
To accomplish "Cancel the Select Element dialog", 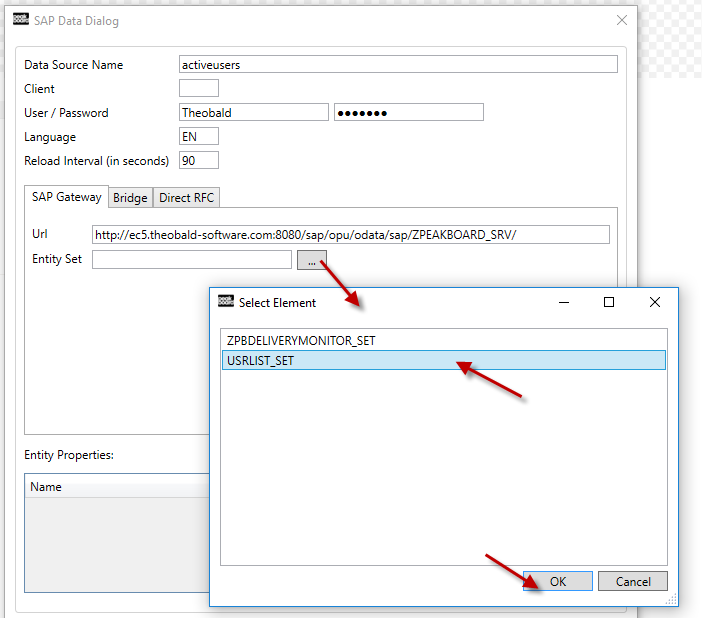I will (x=633, y=581).
